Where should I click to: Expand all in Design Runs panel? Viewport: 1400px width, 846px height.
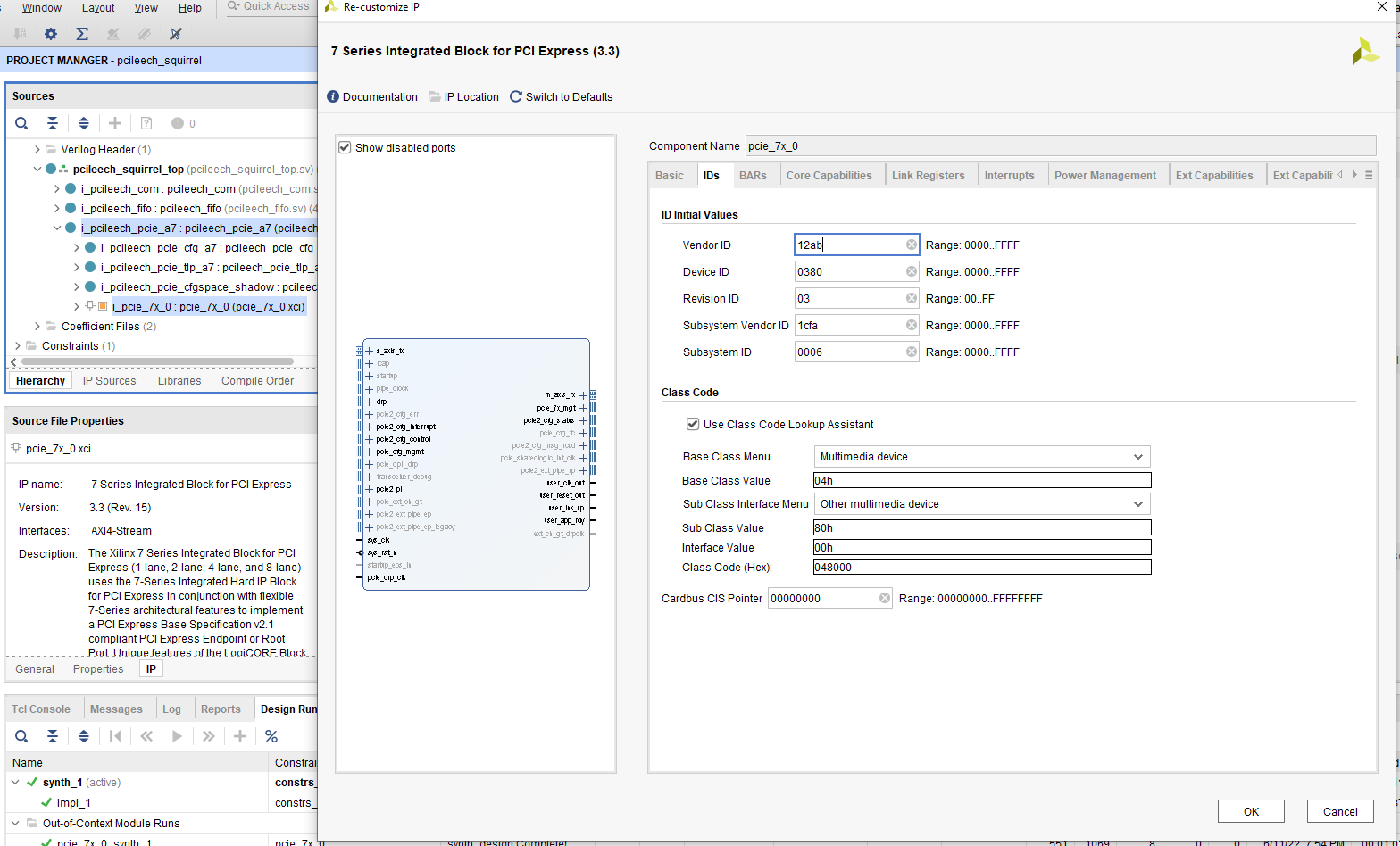coord(84,736)
